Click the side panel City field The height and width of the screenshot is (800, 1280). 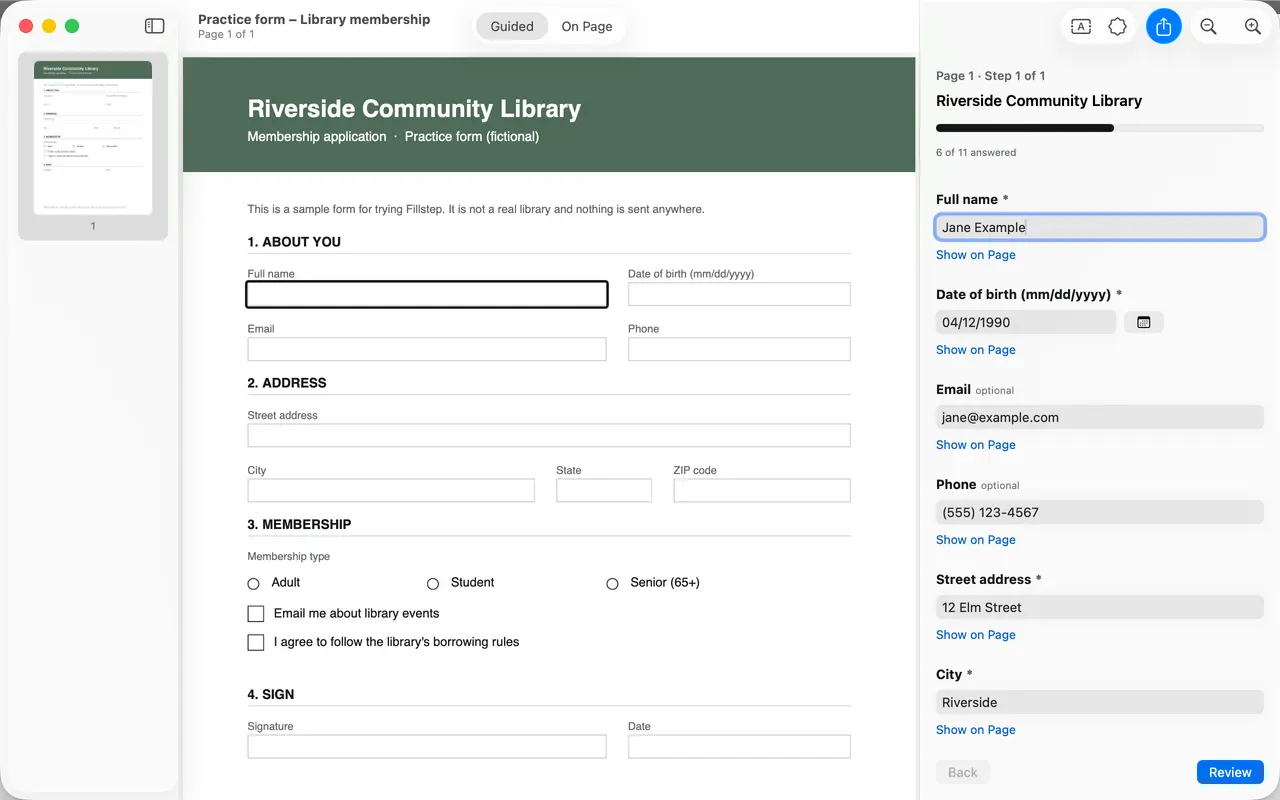(1100, 702)
